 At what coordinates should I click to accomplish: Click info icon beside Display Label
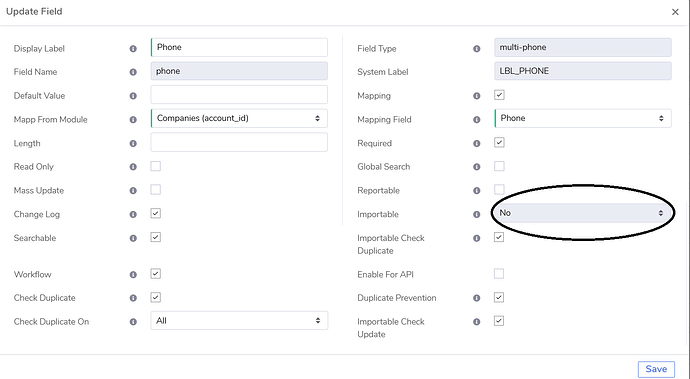point(133,49)
